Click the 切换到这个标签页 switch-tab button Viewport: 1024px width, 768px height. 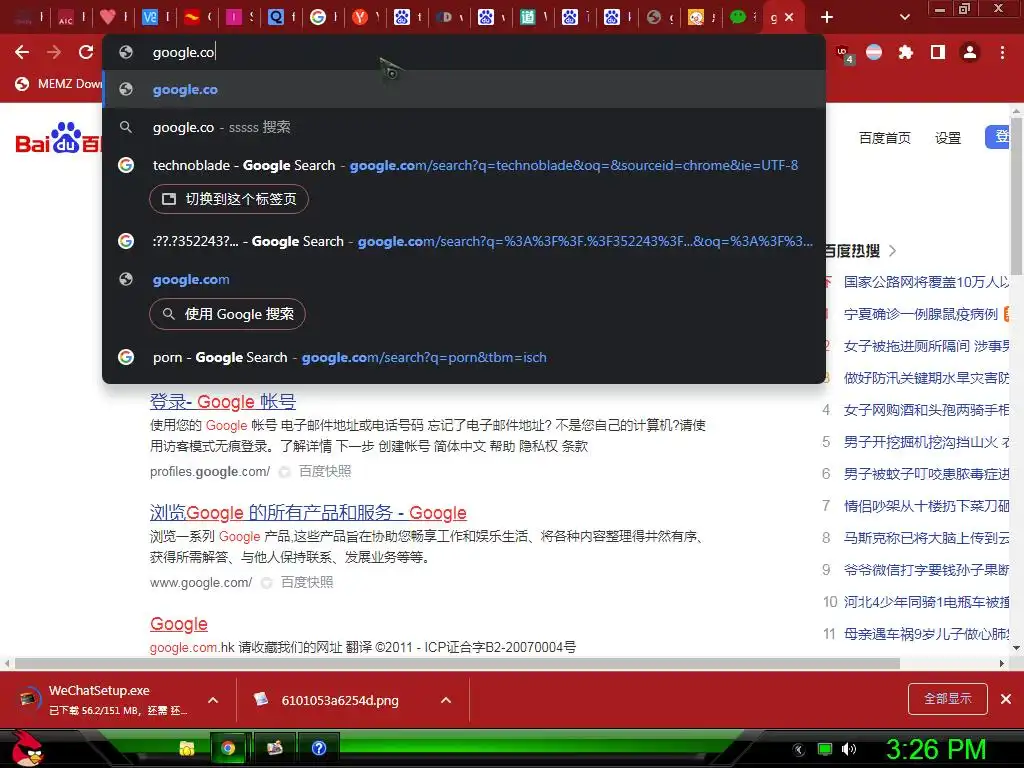pyautogui.click(x=229, y=199)
